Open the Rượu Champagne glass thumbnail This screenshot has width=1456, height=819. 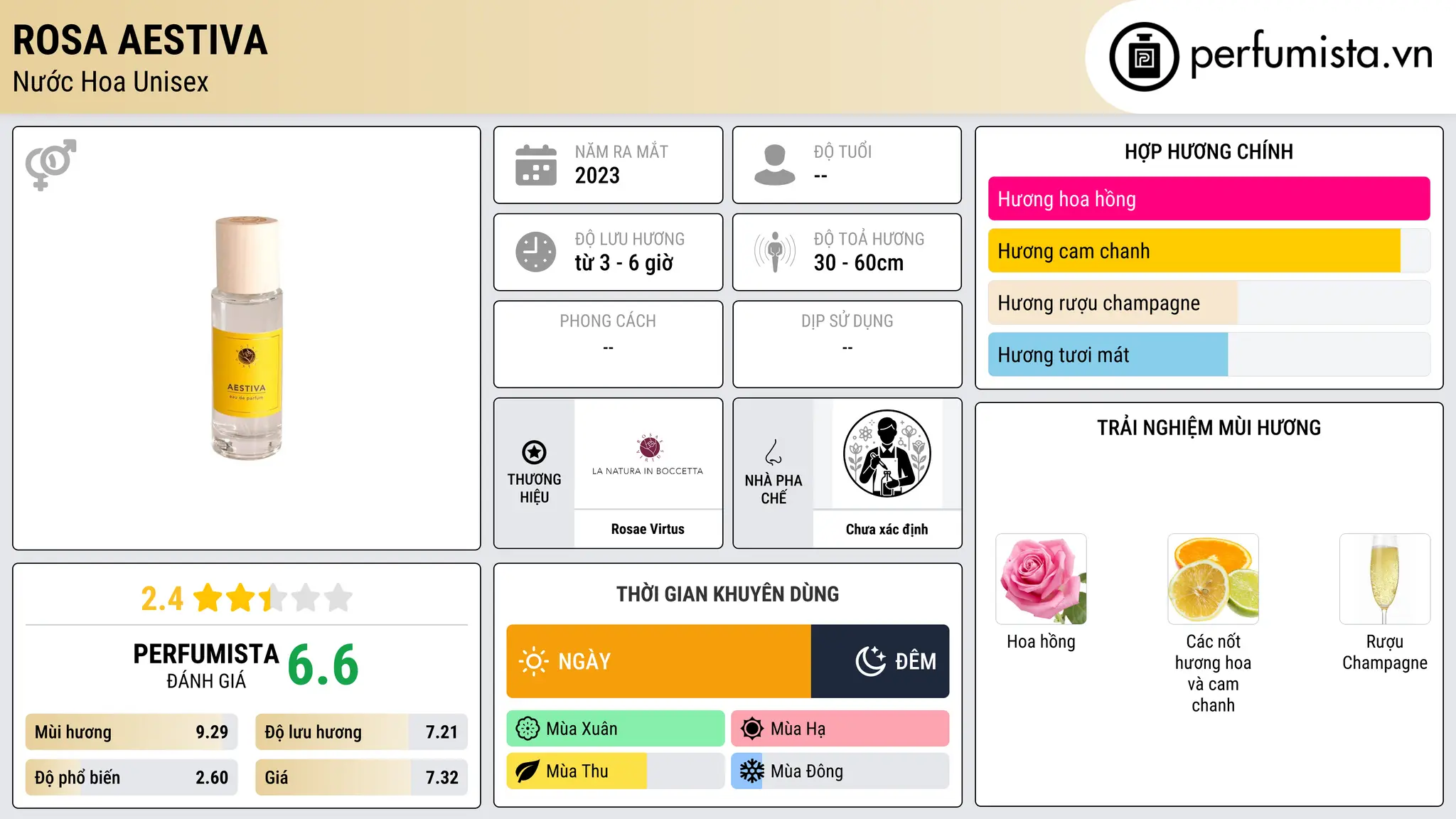click(1385, 579)
